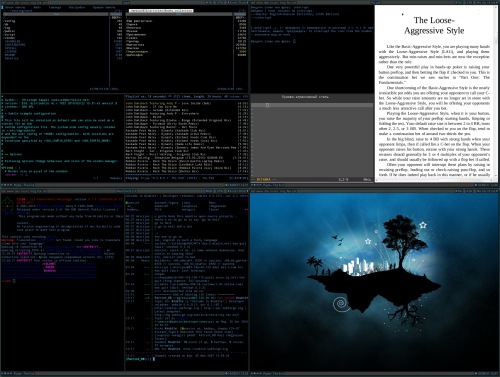The image size is (500, 377).
Task: Click the heading 'The Loose-Aggressive Style' in the PDF
Action: coord(434,25)
